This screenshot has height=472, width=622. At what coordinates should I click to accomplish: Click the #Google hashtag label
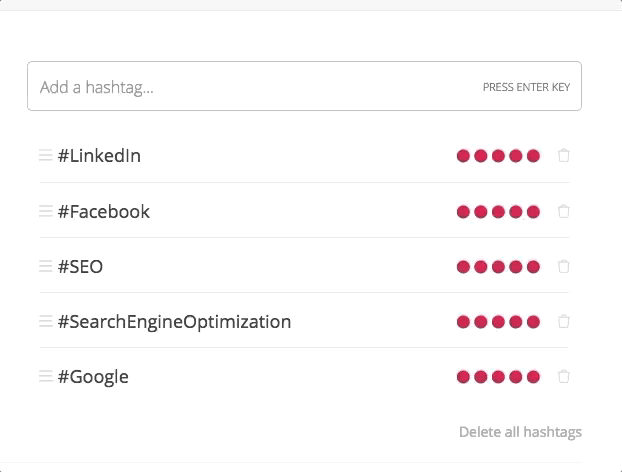[x=93, y=377]
